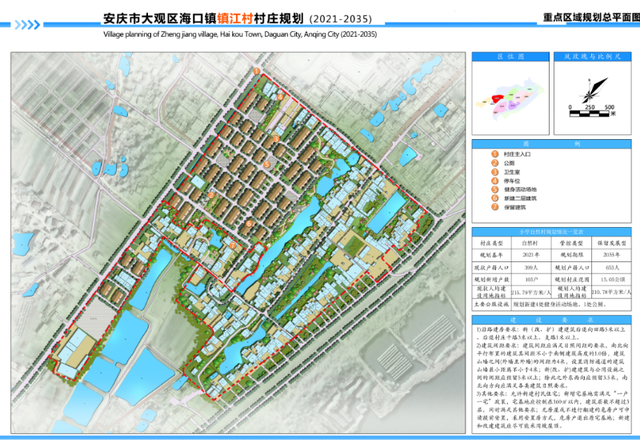Click legend circle 6 for 新建二层建筑
640x442 pixels.
click(495, 198)
